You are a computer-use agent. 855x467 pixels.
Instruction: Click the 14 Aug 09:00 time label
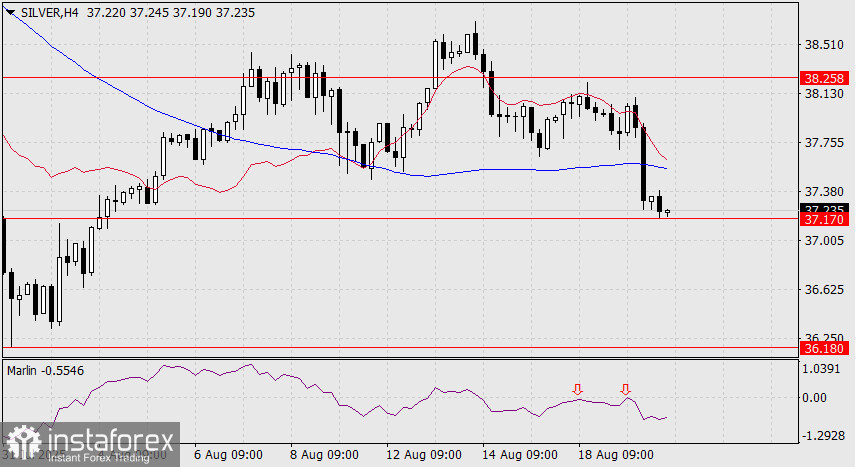520,454
